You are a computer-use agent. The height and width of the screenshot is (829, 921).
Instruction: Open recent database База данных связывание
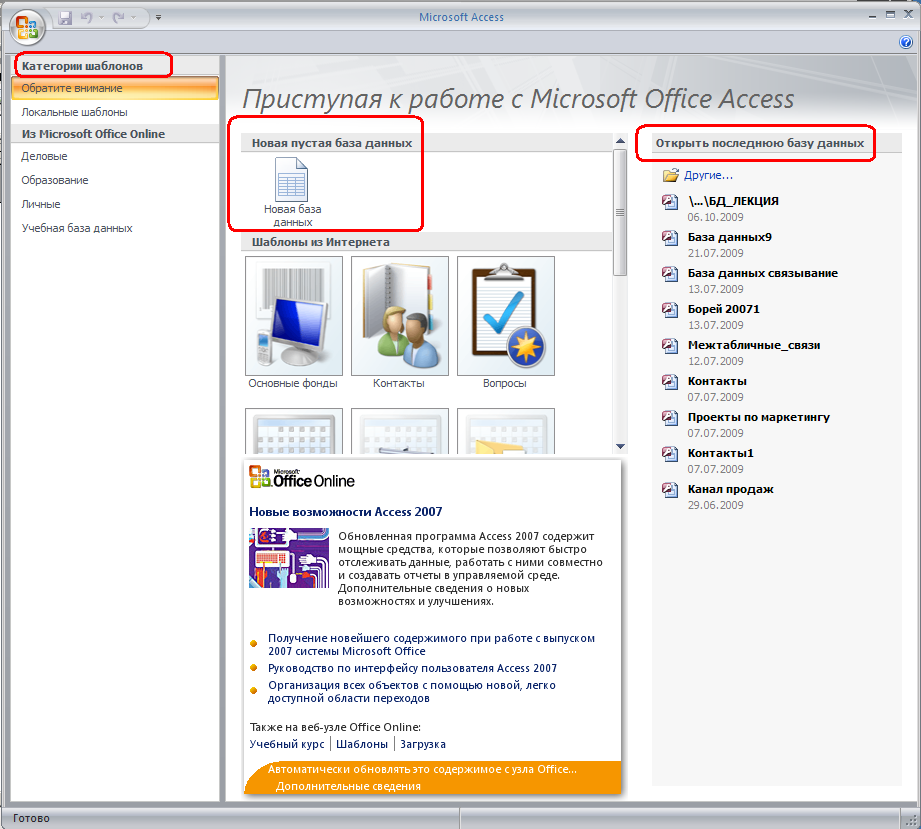pyautogui.click(x=762, y=273)
